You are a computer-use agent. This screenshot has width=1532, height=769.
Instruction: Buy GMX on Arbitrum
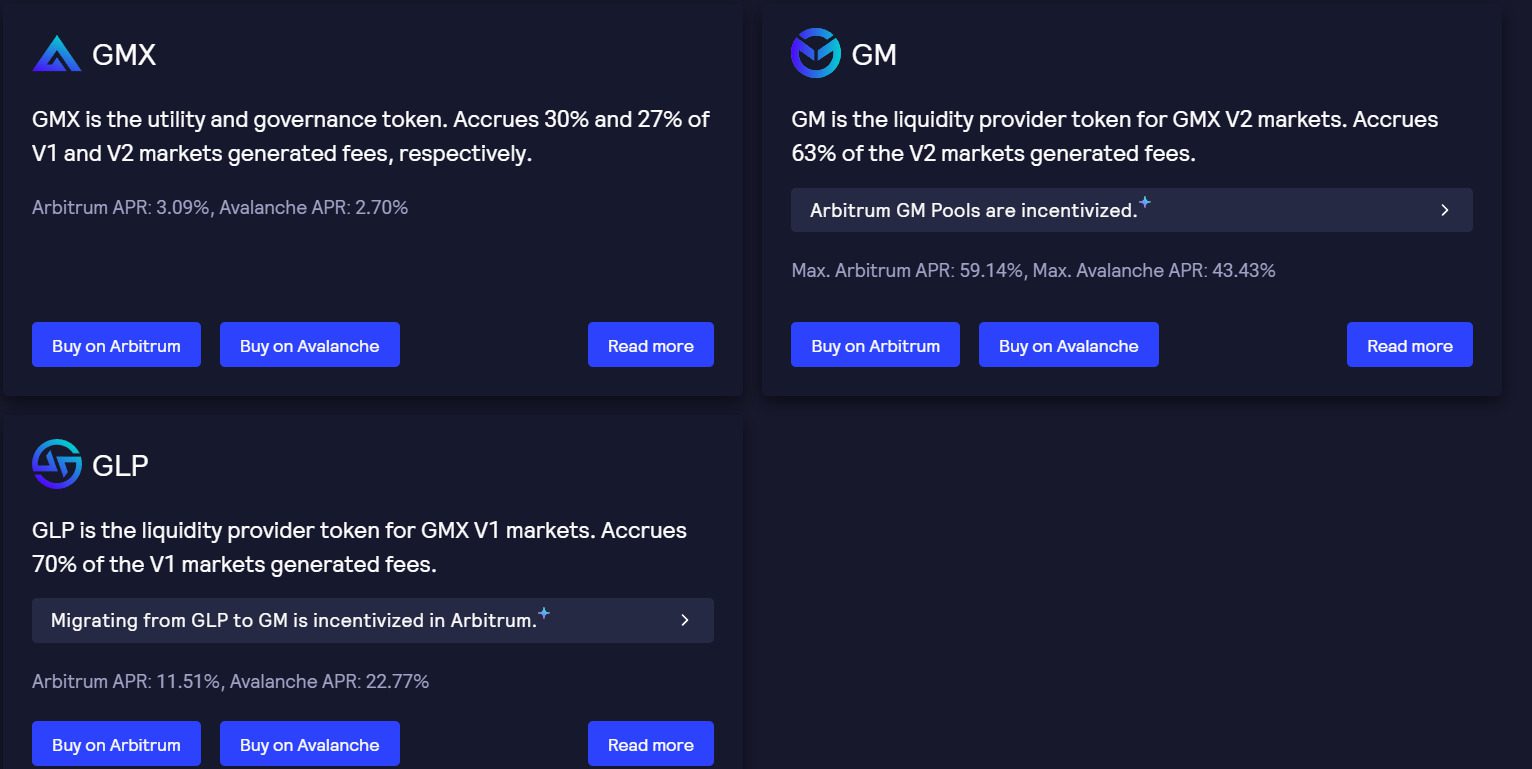[116, 345]
